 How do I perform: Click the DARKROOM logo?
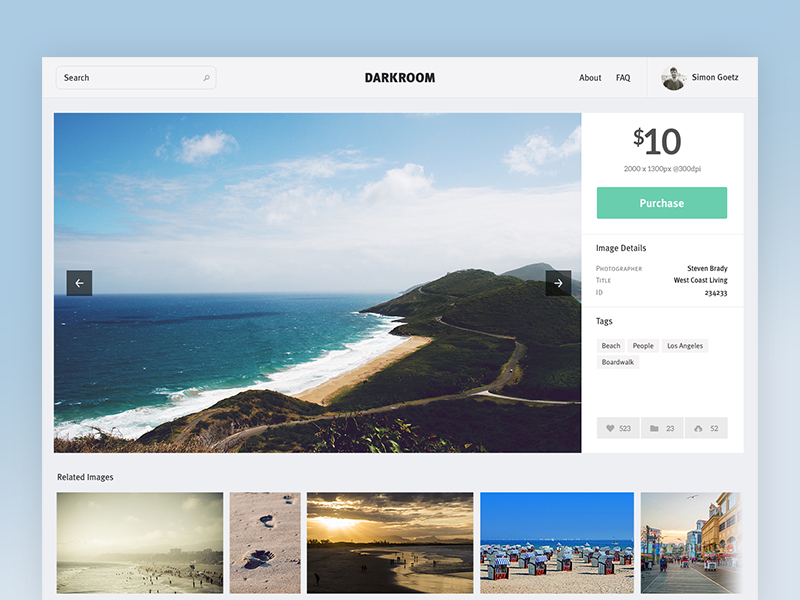[x=400, y=78]
